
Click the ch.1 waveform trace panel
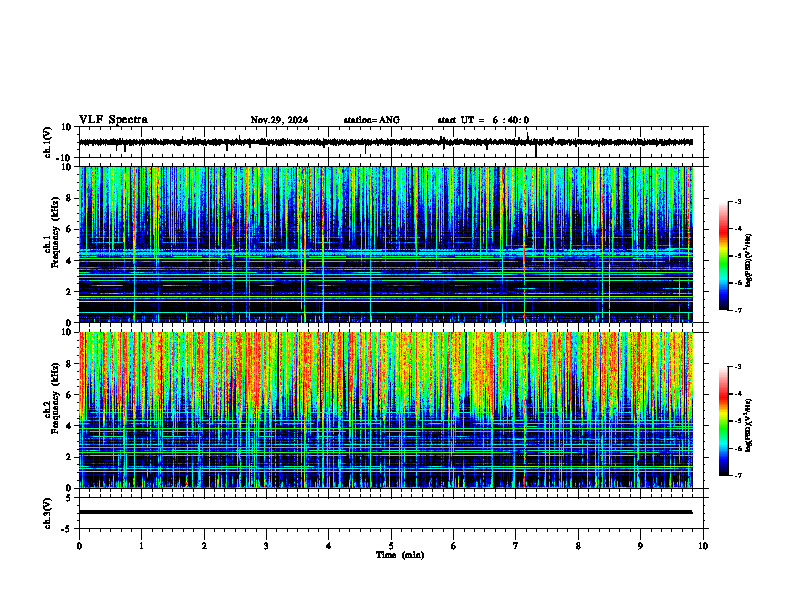tap(393, 142)
